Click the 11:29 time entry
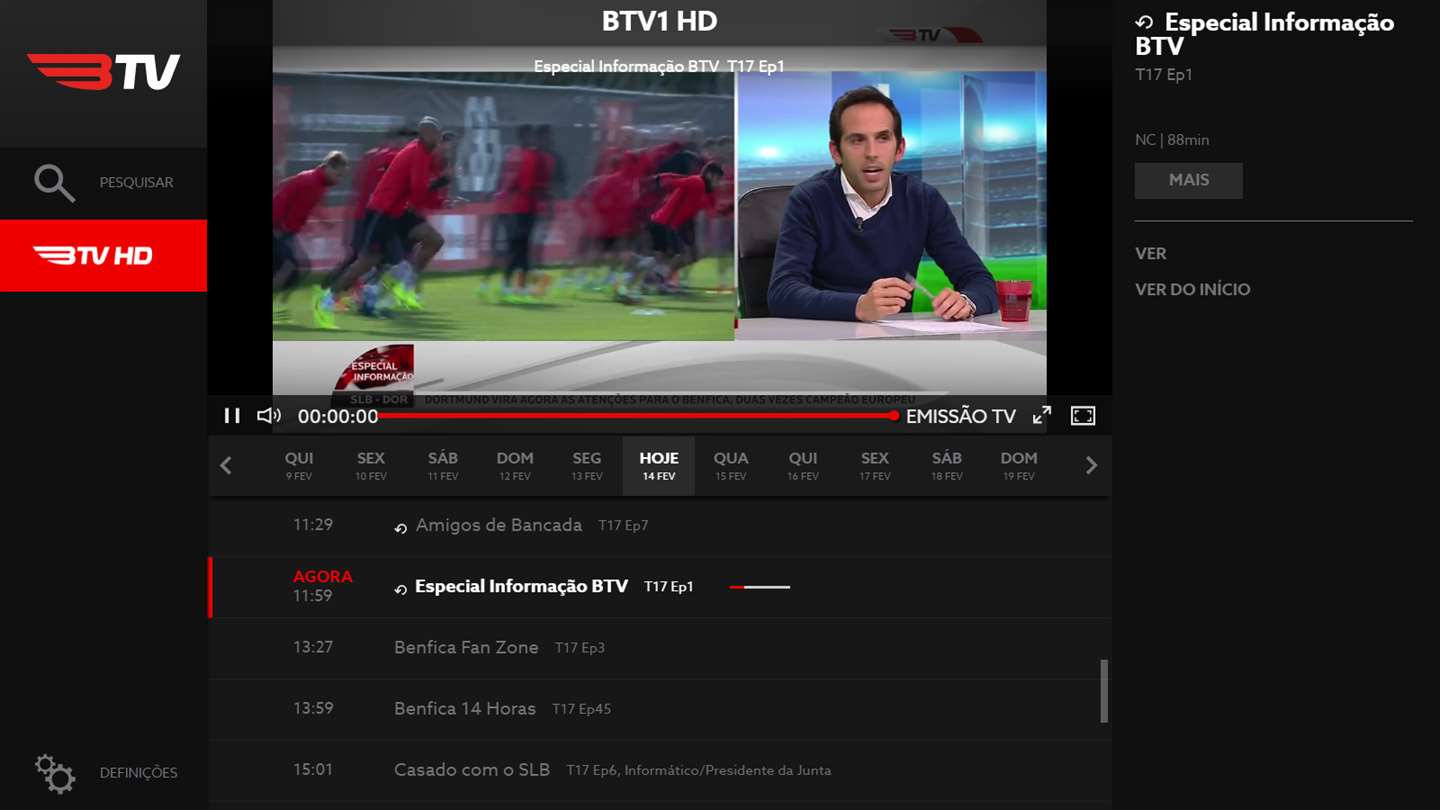 pos(313,525)
